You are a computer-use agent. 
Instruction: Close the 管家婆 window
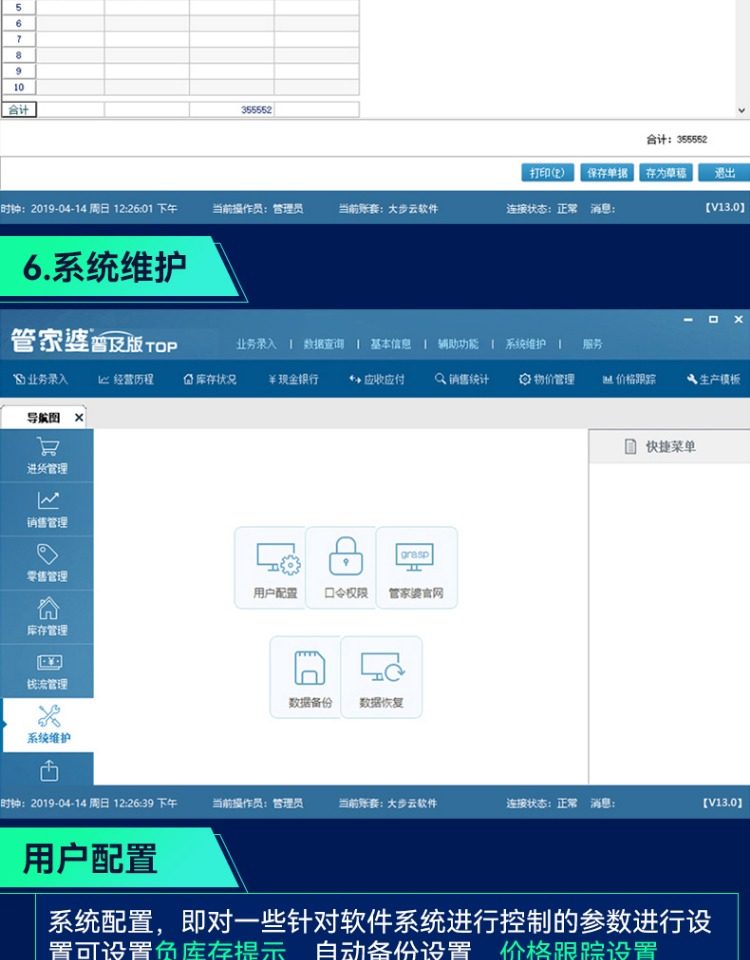[x=738, y=320]
